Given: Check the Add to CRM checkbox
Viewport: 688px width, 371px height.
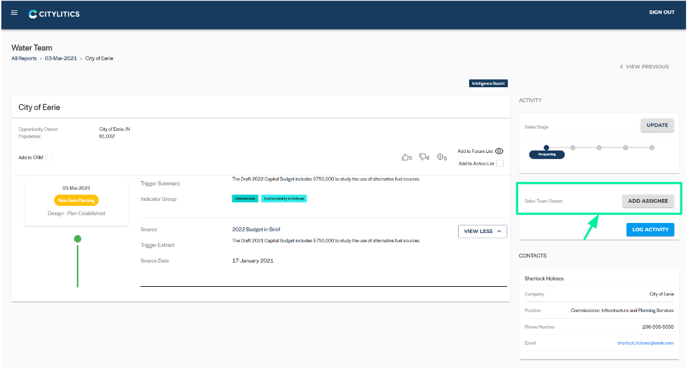Looking at the screenshot, I should click(49, 157).
